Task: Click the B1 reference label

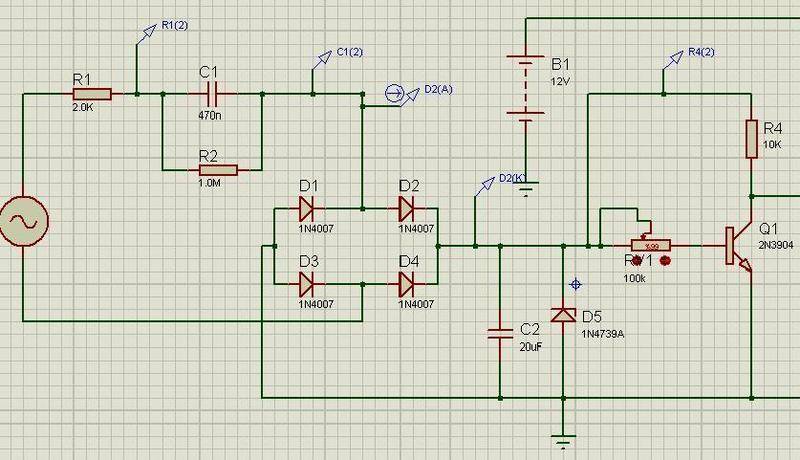Action: 560,64
